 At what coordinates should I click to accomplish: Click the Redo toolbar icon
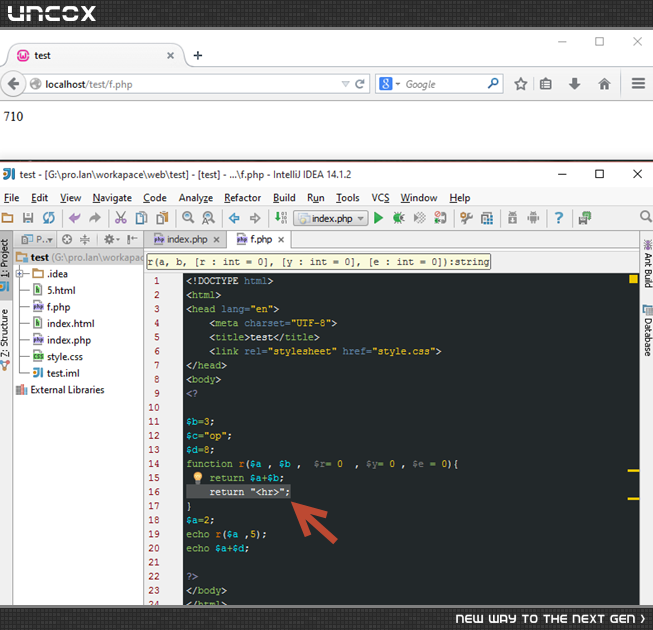95,217
